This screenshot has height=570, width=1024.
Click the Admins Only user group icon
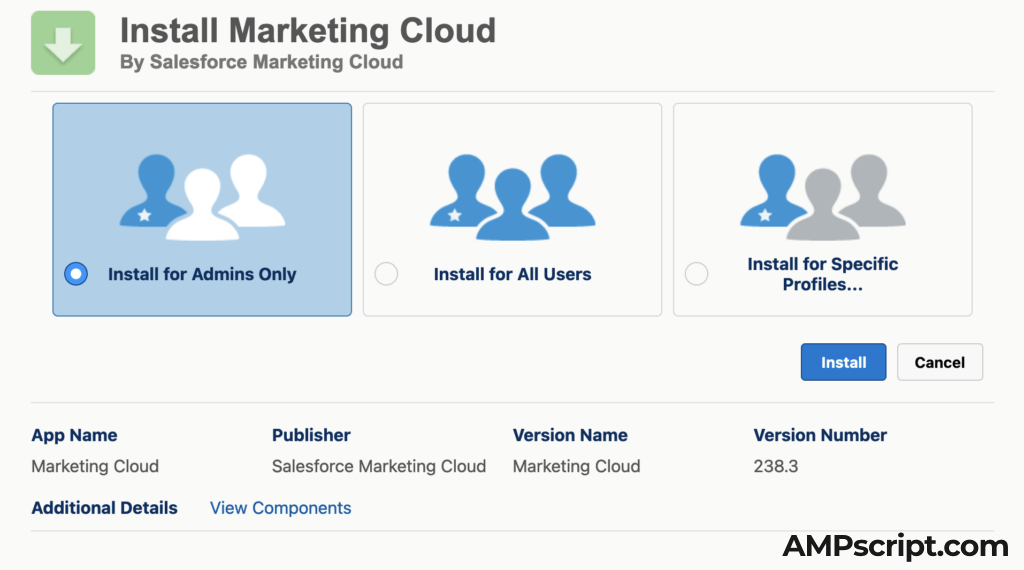(202, 197)
